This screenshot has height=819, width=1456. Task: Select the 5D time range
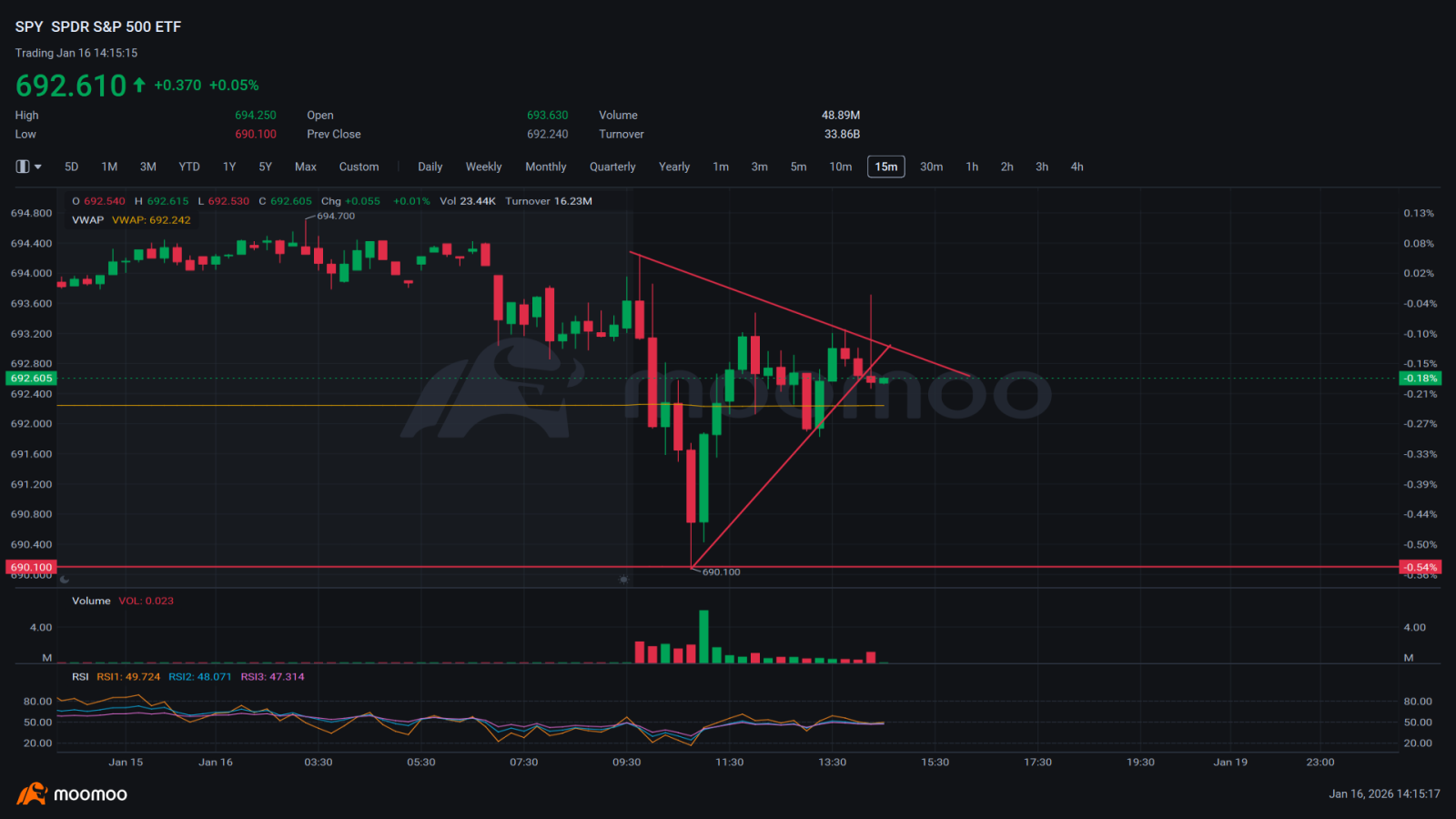[x=72, y=167]
